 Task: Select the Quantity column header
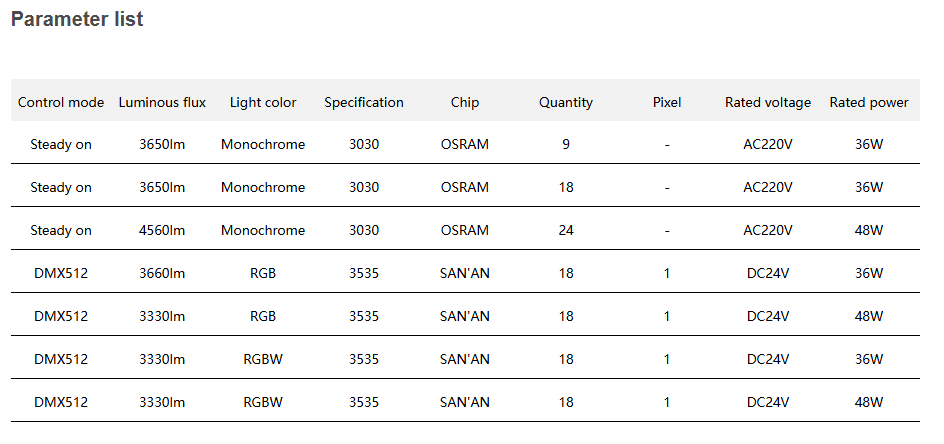[x=566, y=102]
